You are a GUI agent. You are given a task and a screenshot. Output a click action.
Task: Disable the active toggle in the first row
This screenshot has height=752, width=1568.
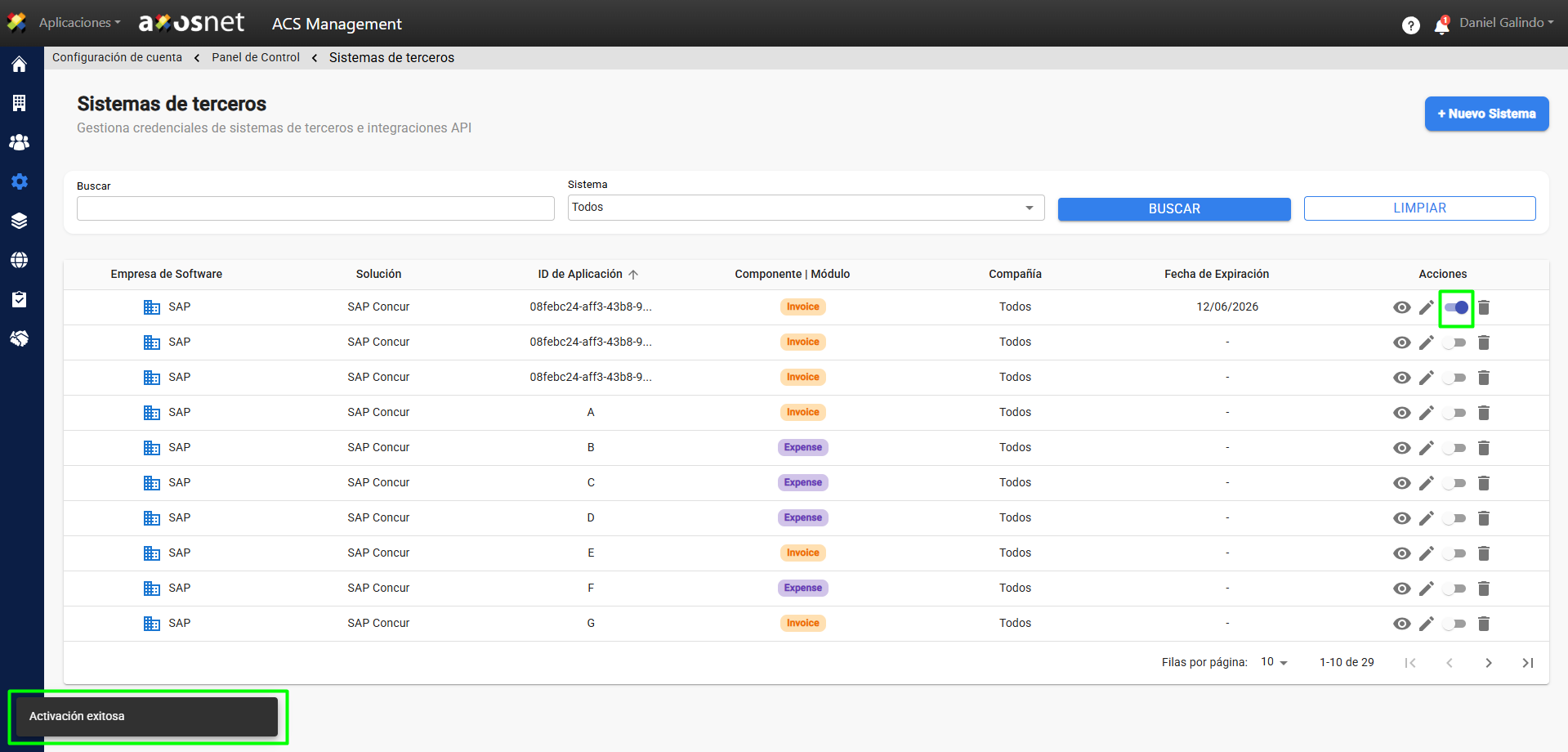1456,308
